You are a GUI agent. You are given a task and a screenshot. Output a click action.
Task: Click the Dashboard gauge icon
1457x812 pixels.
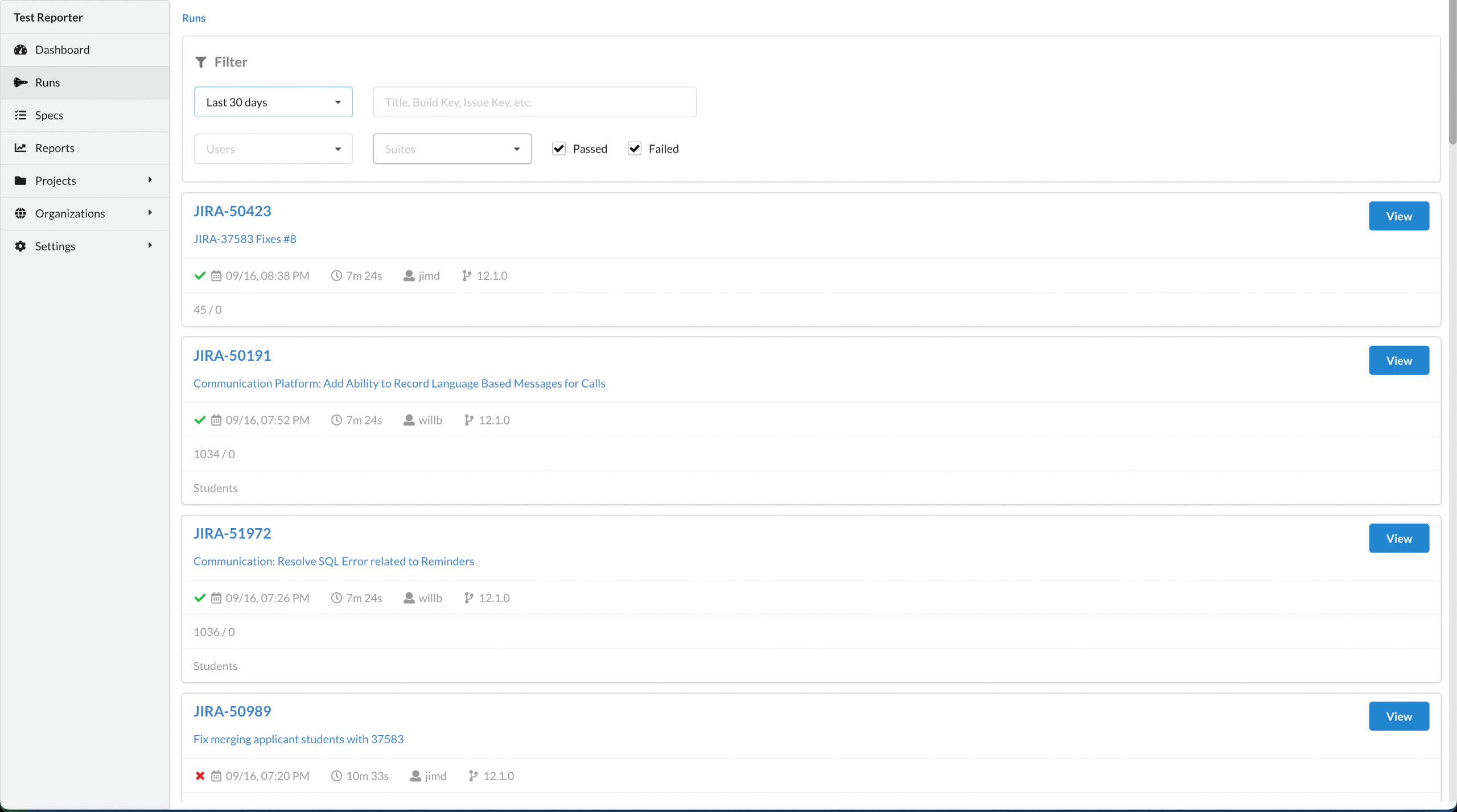[x=20, y=50]
